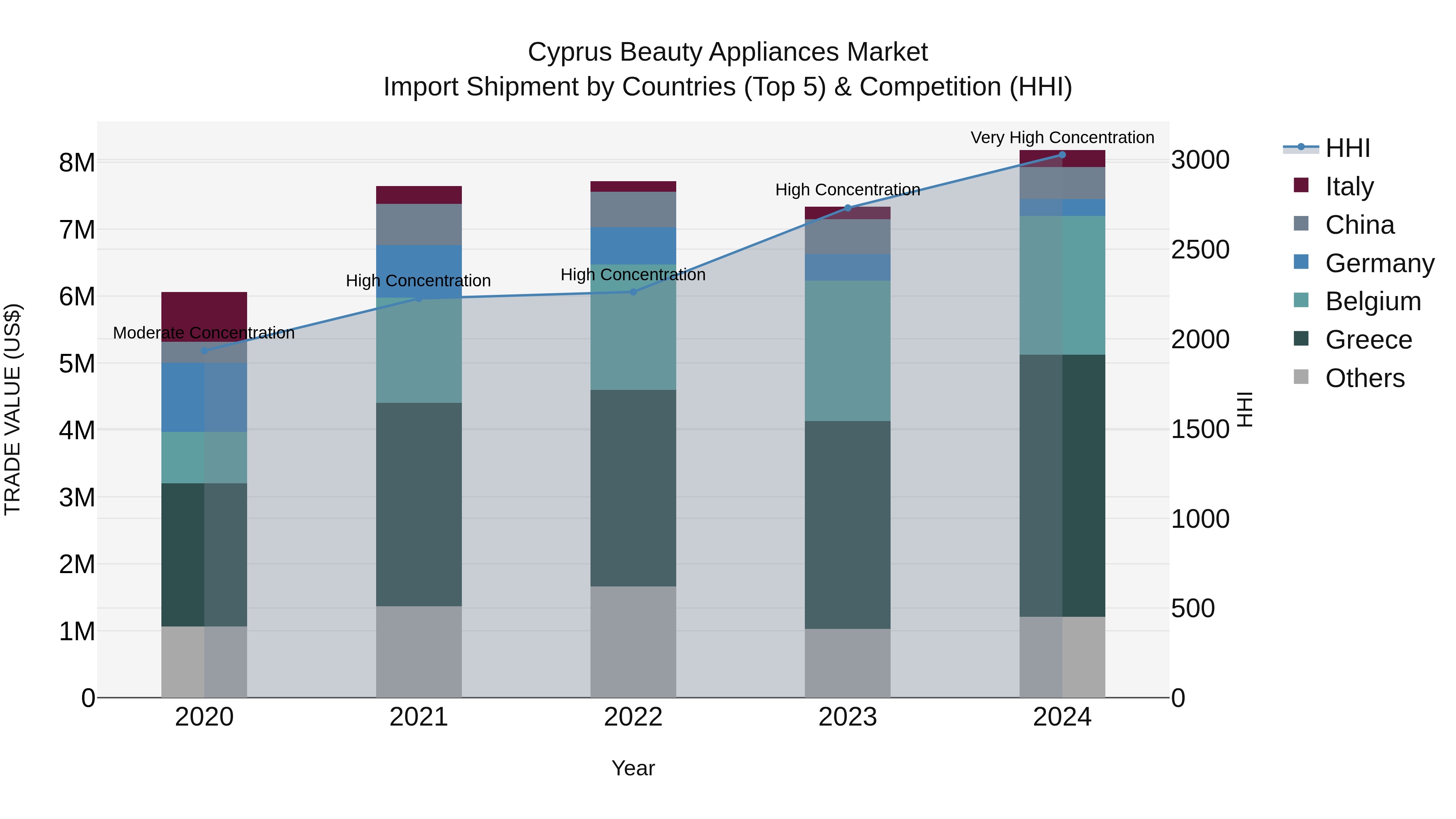Click the Others gray legend swatch
The width and height of the screenshot is (1456, 819).
point(1301,377)
